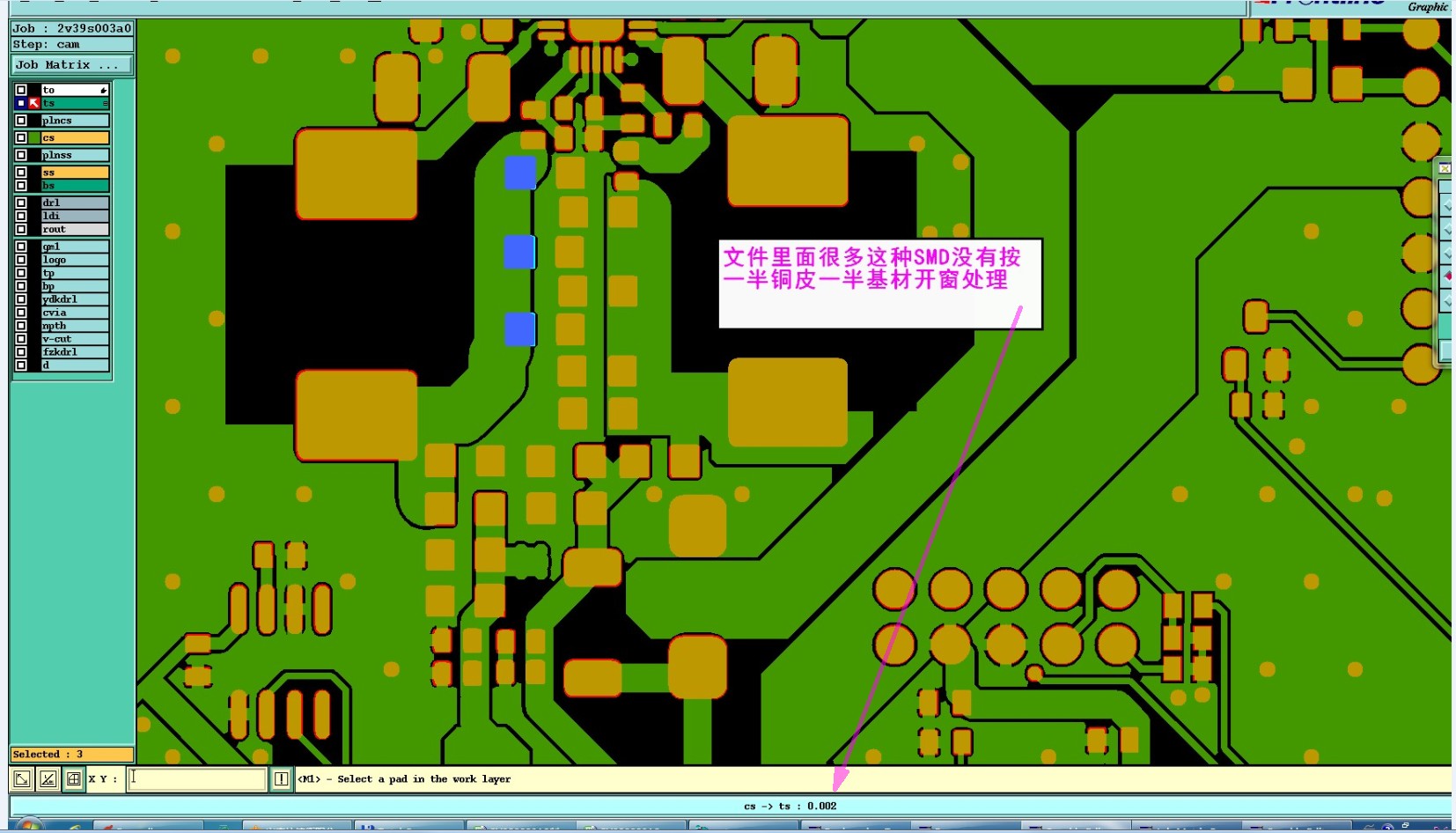Viewport: 1456px width, 833px height.
Task: Click the small menu icon on ts layer
Action: (106, 103)
